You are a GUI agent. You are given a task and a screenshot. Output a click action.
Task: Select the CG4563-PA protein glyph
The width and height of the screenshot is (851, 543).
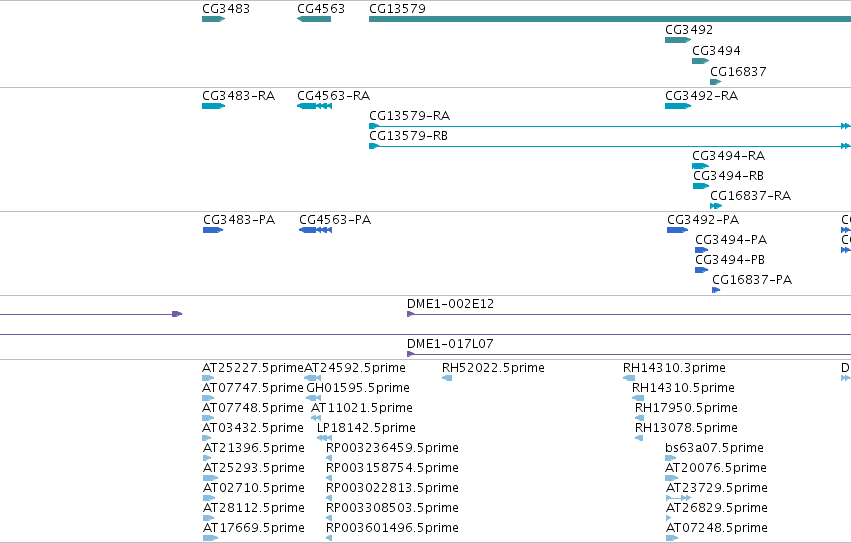315,230
